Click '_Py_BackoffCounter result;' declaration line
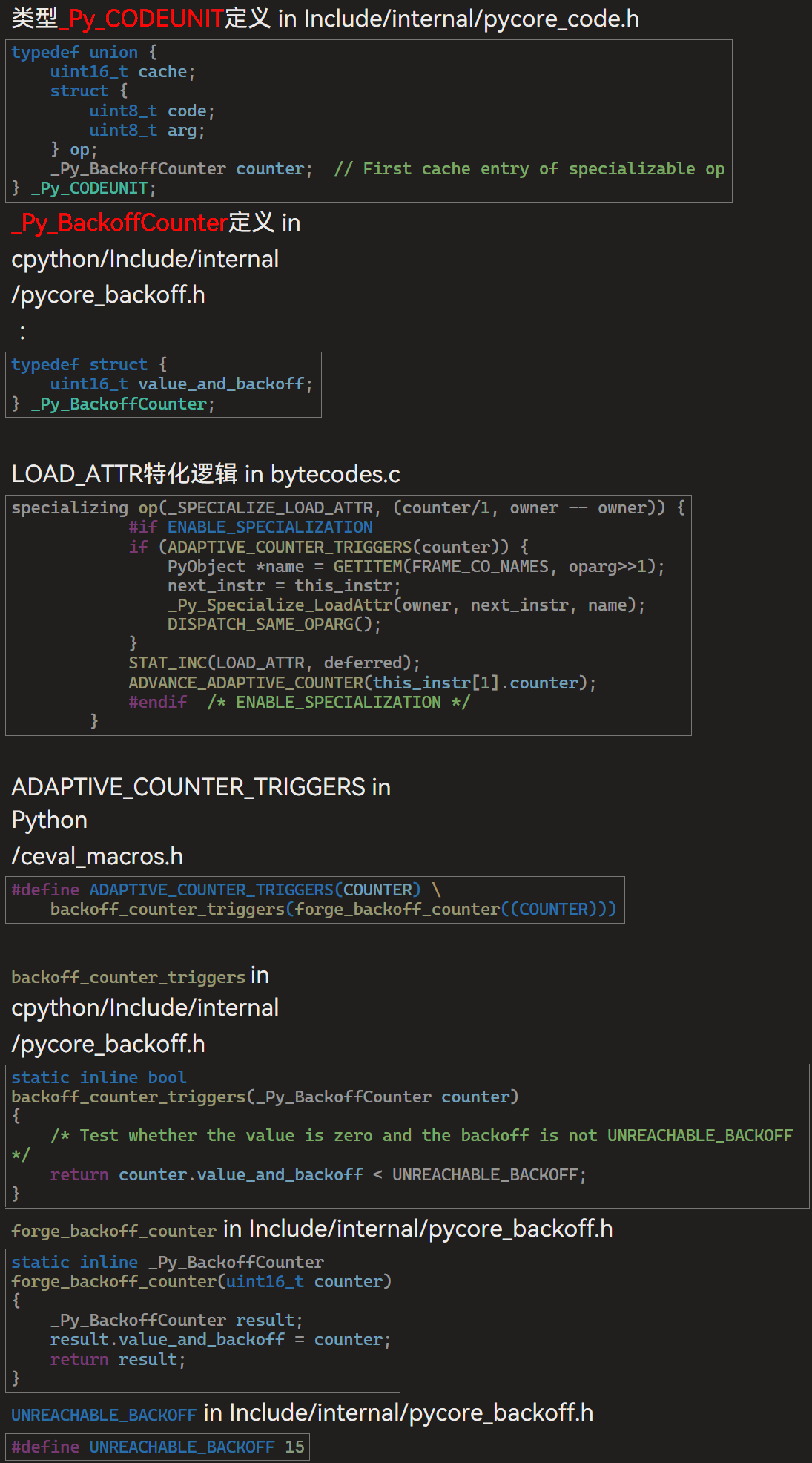This screenshot has height=1463, width=812. coord(176,1321)
